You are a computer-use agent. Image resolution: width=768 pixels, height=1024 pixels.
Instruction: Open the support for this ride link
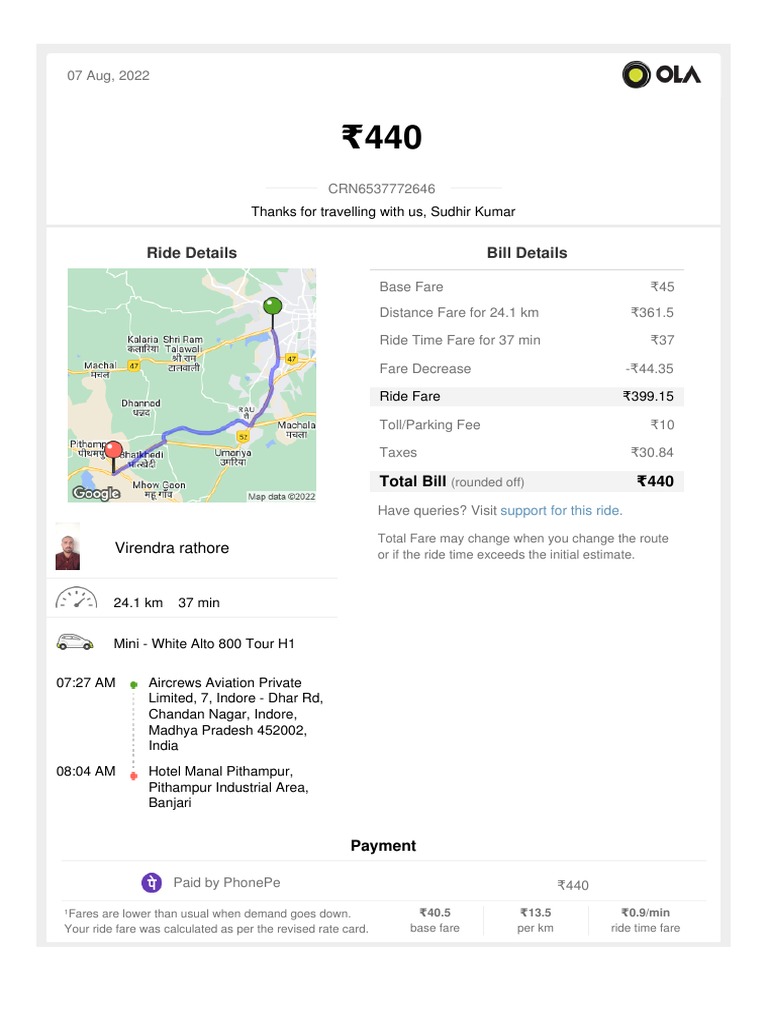pyautogui.click(x=560, y=511)
